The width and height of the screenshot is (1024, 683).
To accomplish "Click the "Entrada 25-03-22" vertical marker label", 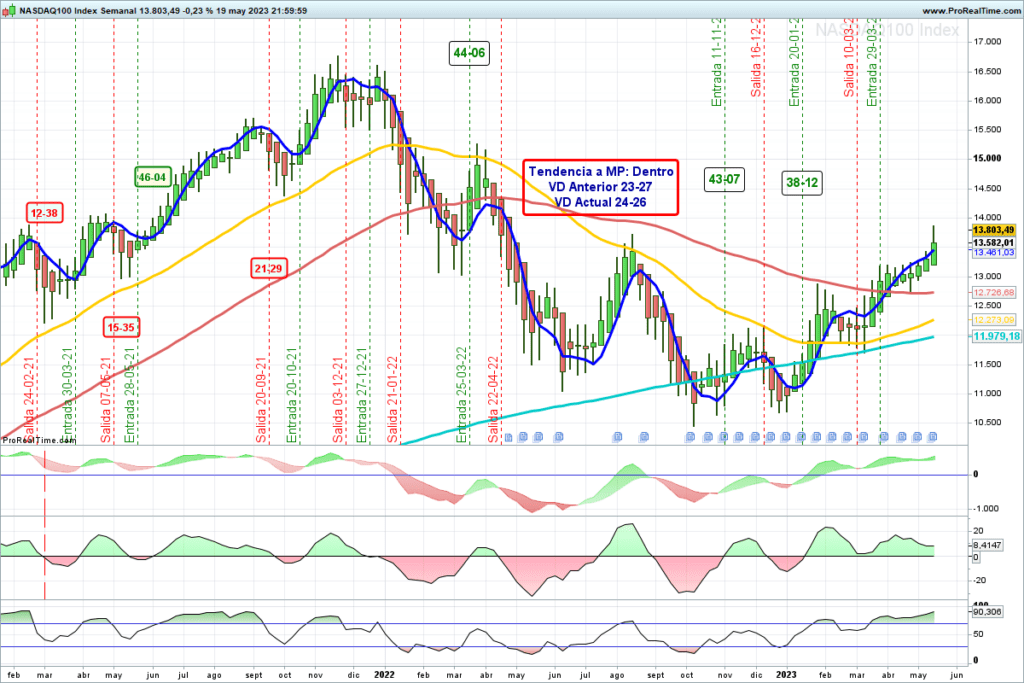I will point(462,394).
